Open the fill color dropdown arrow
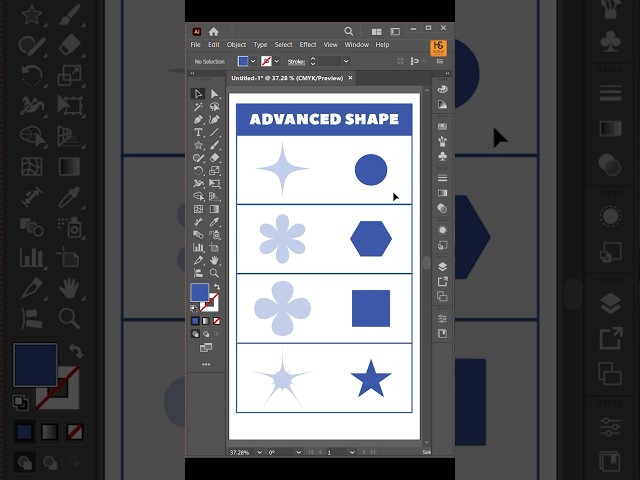 click(x=253, y=61)
